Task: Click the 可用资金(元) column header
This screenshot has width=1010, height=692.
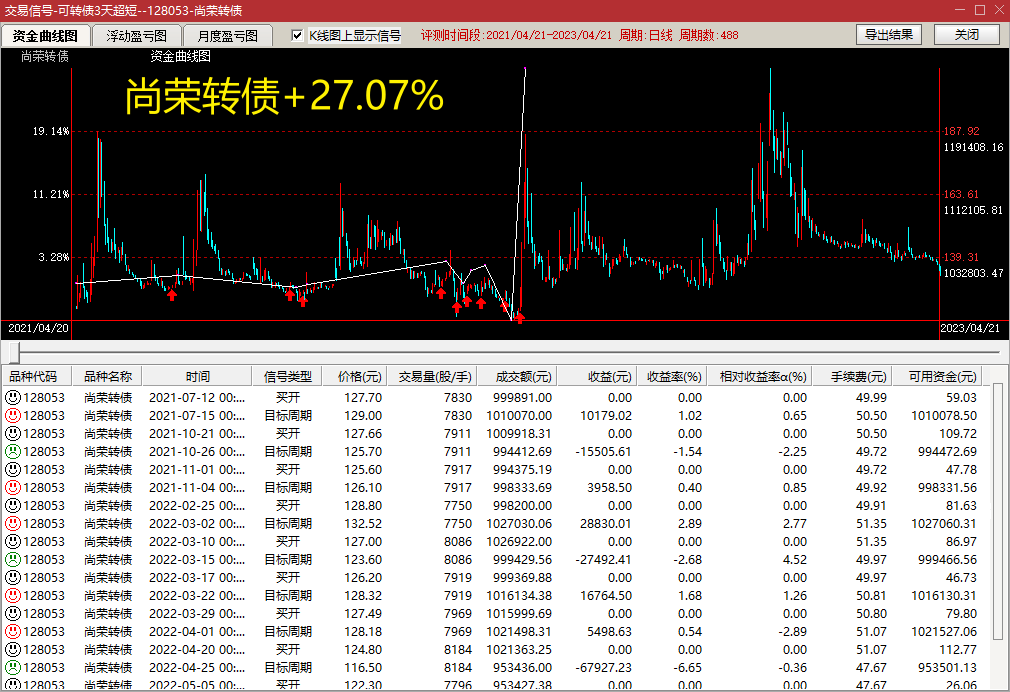Action: click(x=941, y=377)
